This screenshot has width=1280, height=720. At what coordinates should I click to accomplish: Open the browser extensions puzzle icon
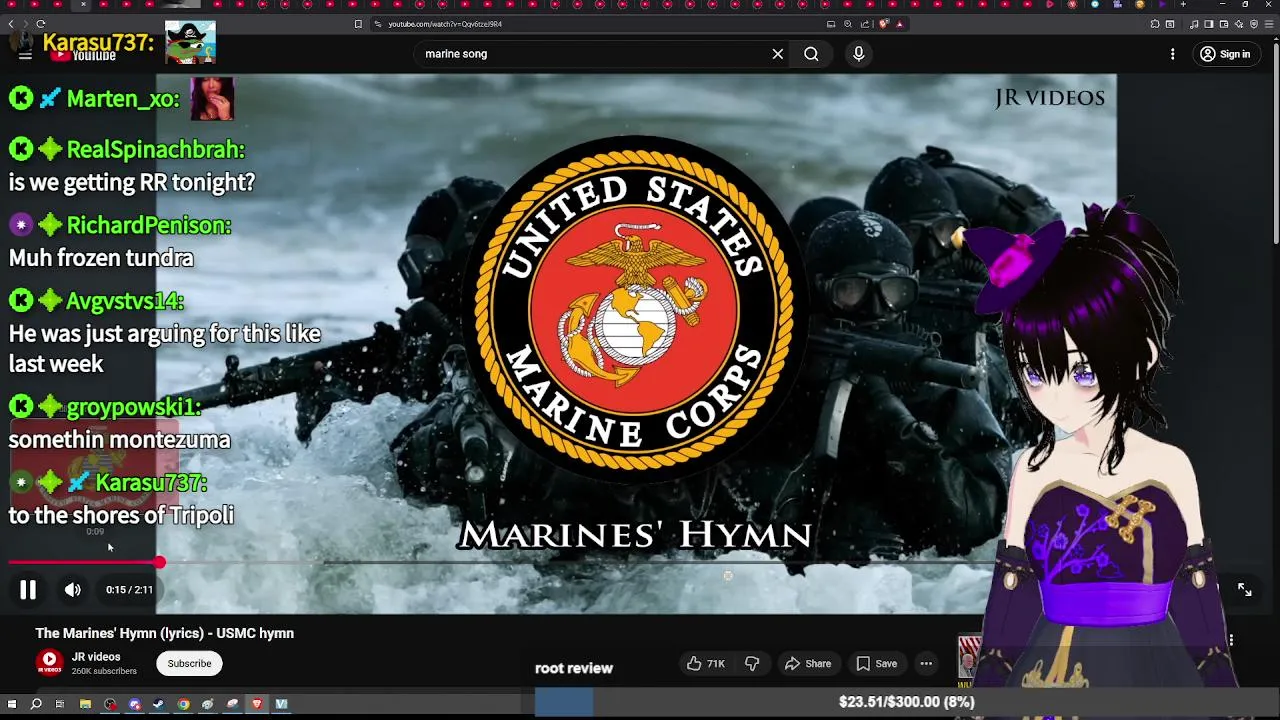(1155, 24)
